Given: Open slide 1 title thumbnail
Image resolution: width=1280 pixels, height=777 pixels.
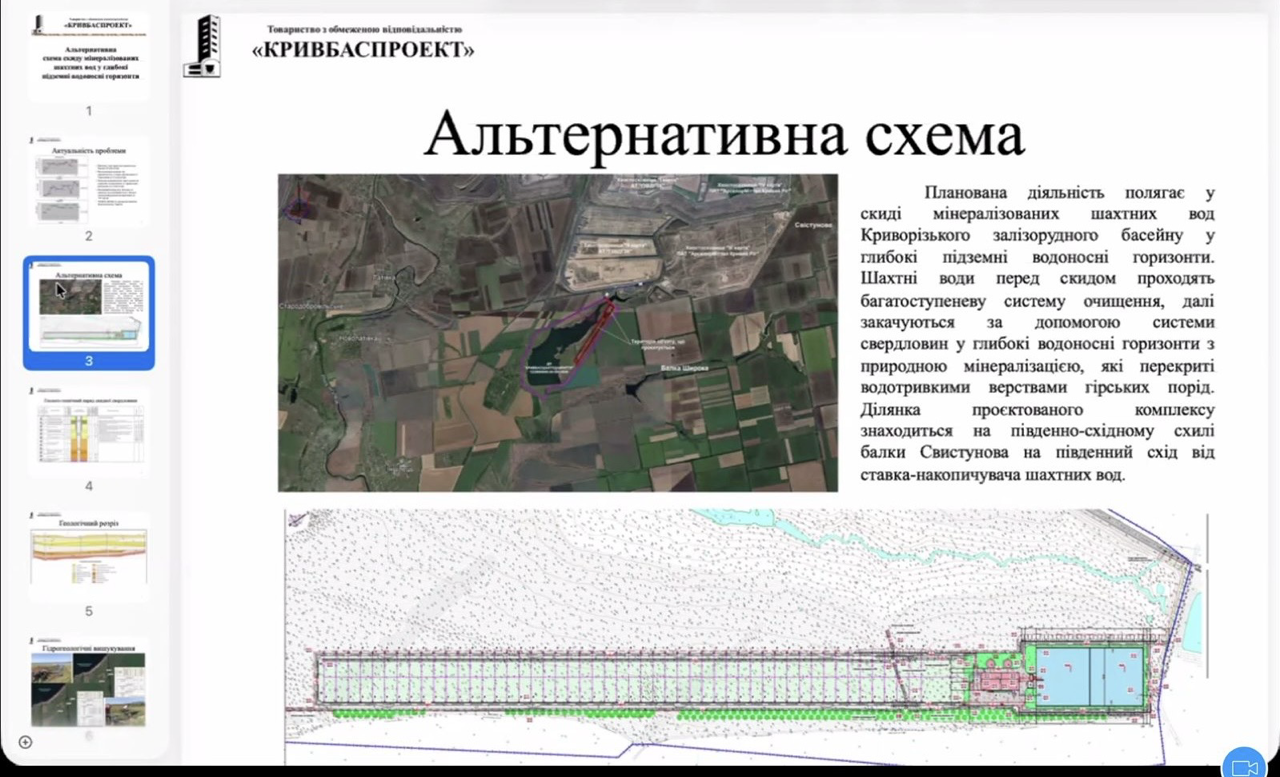Looking at the screenshot, I should coord(89,57).
